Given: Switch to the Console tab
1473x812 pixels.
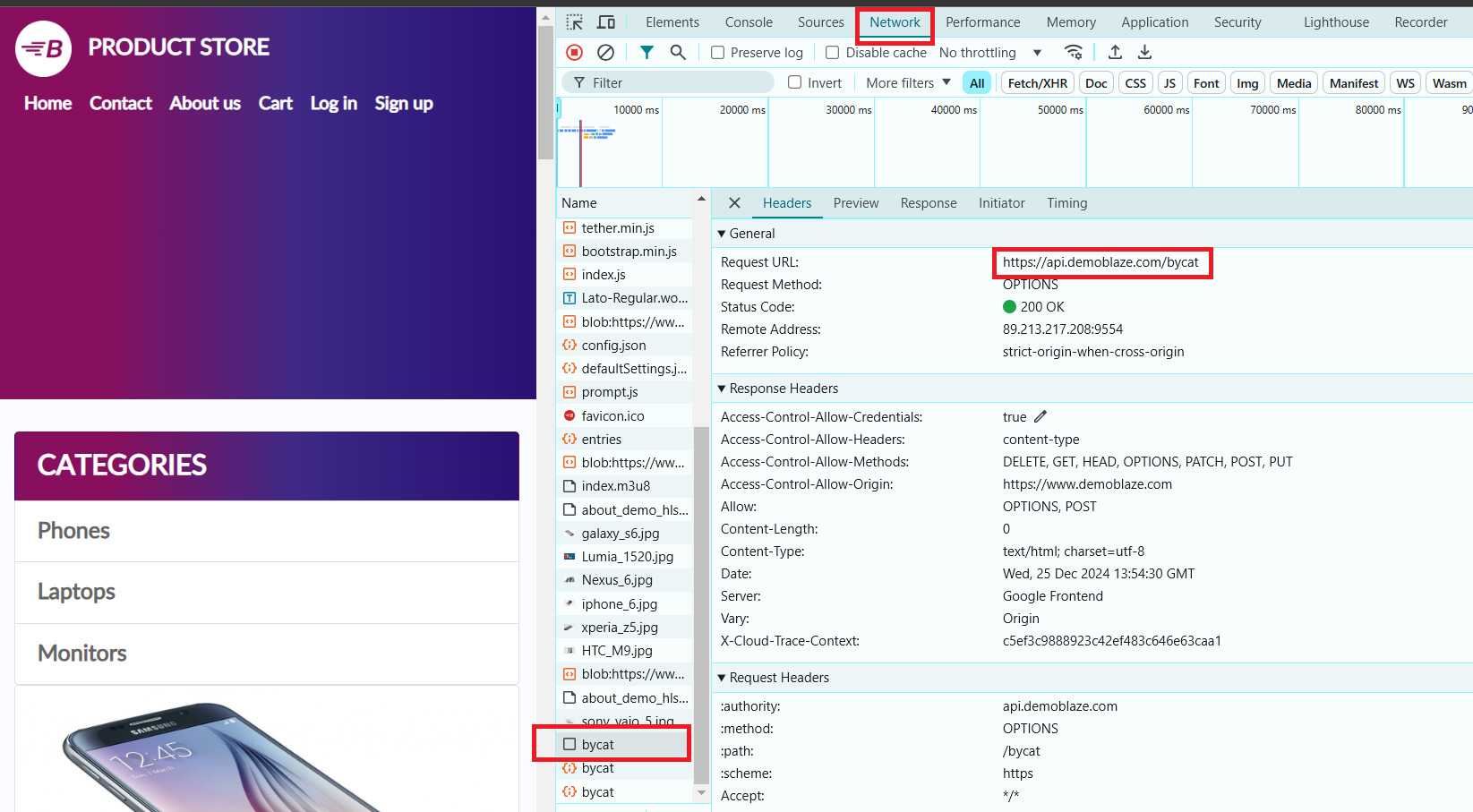Looking at the screenshot, I should pos(749,22).
